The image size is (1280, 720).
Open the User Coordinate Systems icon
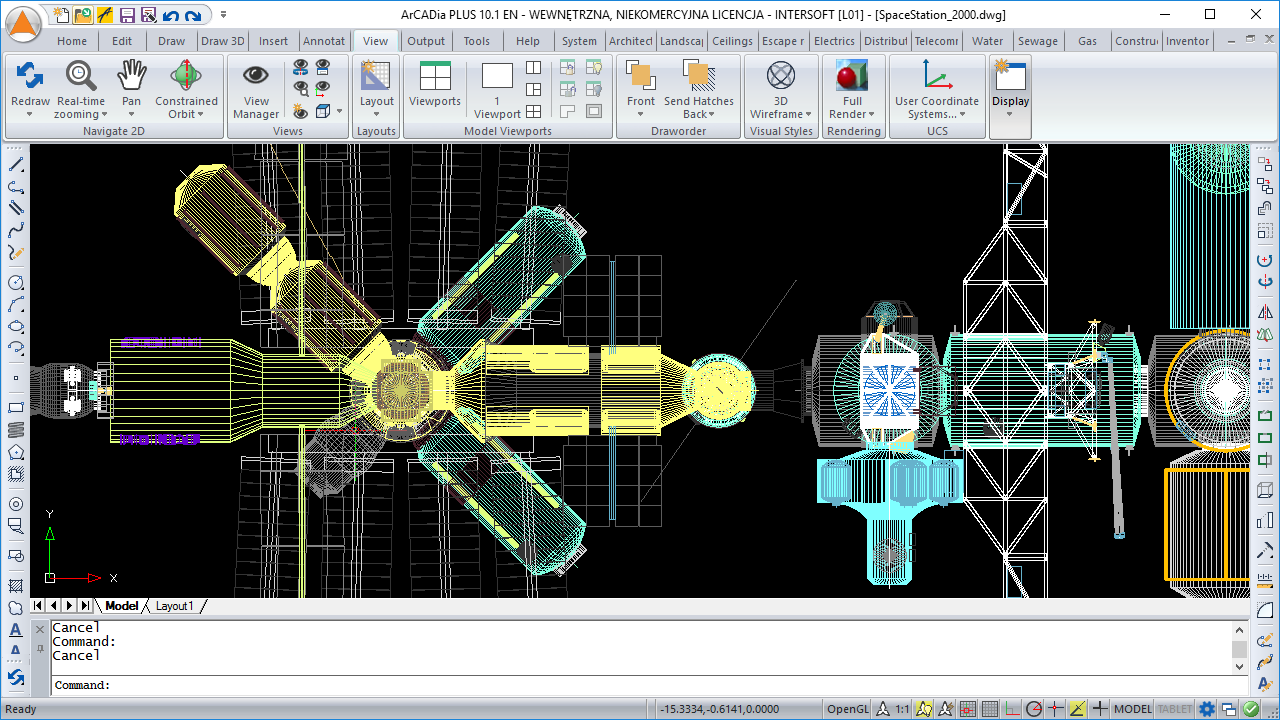(936, 76)
